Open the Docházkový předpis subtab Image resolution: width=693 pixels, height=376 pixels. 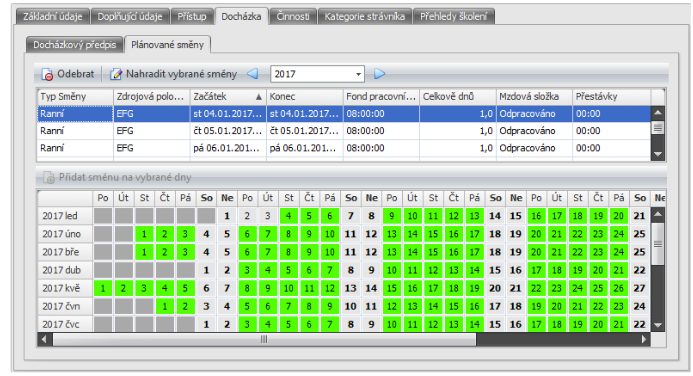tap(74, 45)
